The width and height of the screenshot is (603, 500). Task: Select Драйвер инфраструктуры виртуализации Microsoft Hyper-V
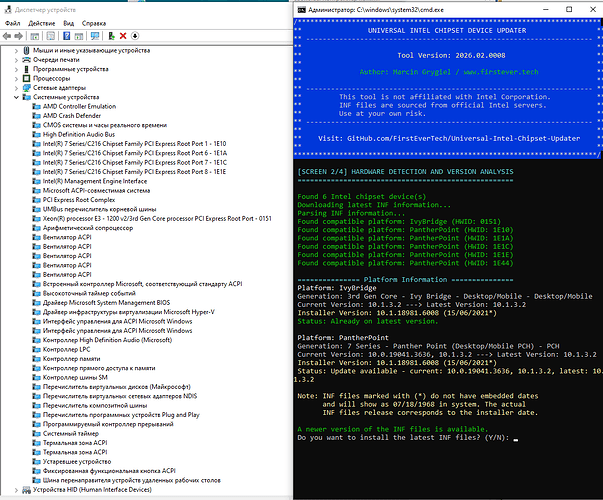point(128,312)
